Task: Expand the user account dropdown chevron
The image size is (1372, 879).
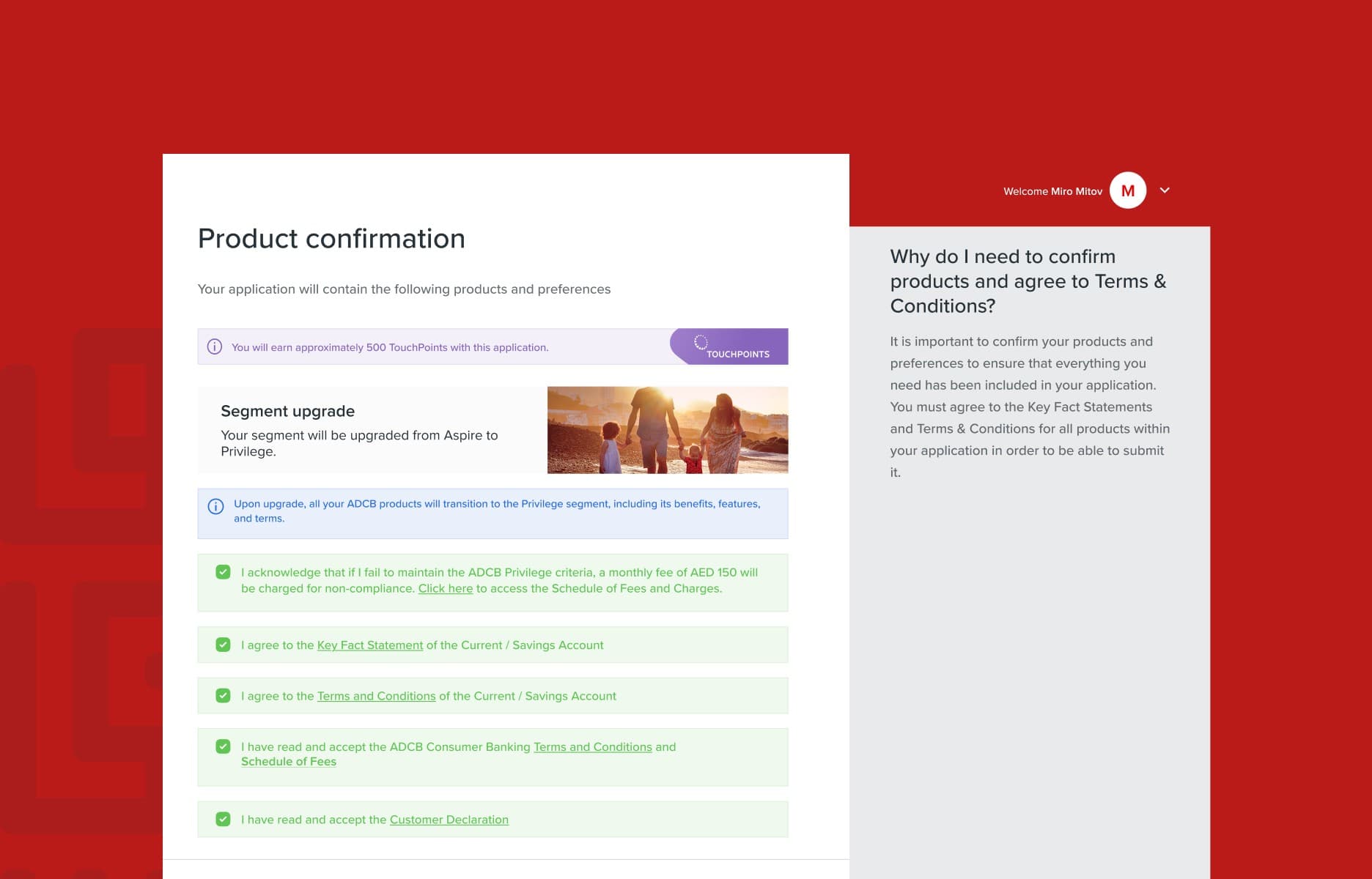Action: [1165, 190]
